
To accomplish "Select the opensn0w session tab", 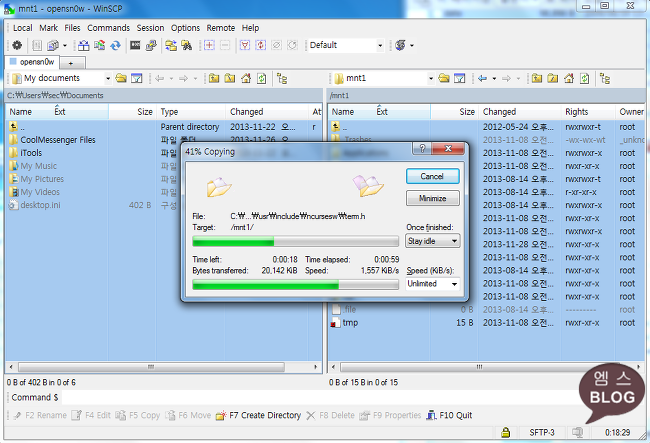I will point(32,62).
